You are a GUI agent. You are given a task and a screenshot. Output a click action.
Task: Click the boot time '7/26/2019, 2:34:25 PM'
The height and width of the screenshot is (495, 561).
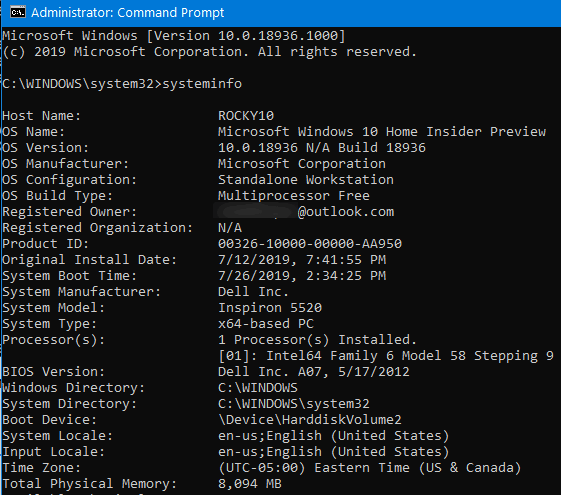click(x=302, y=276)
